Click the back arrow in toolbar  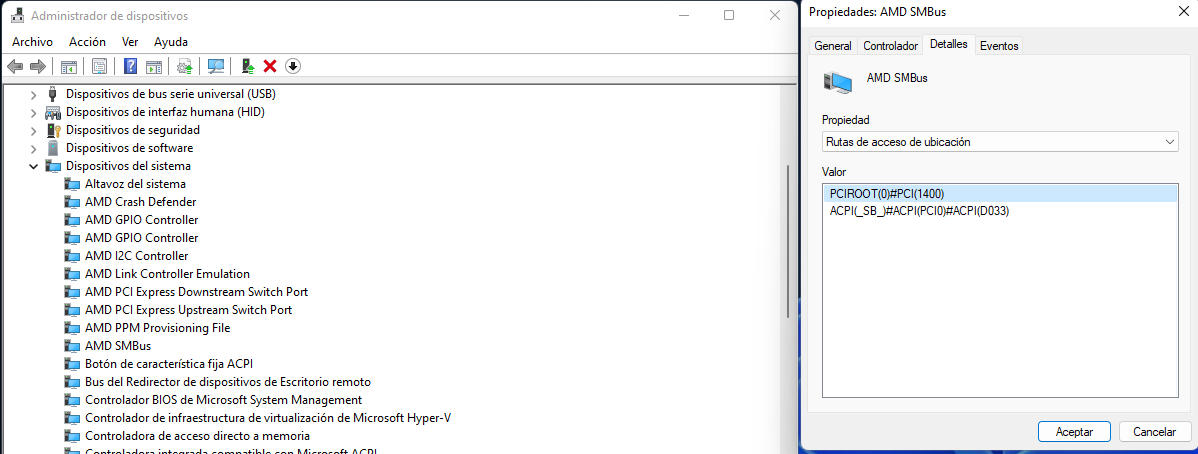pyautogui.click(x=15, y=66)
